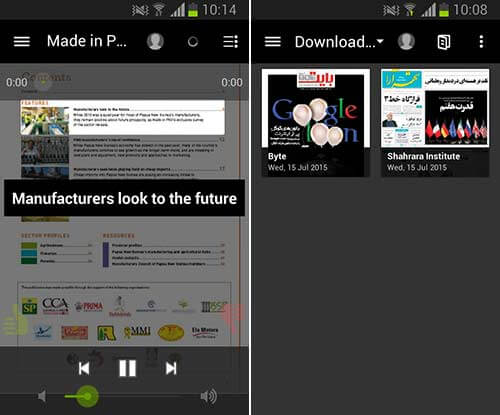
Task: Click the playback progress knob near 0:00
Action: [x=43, y=82]
